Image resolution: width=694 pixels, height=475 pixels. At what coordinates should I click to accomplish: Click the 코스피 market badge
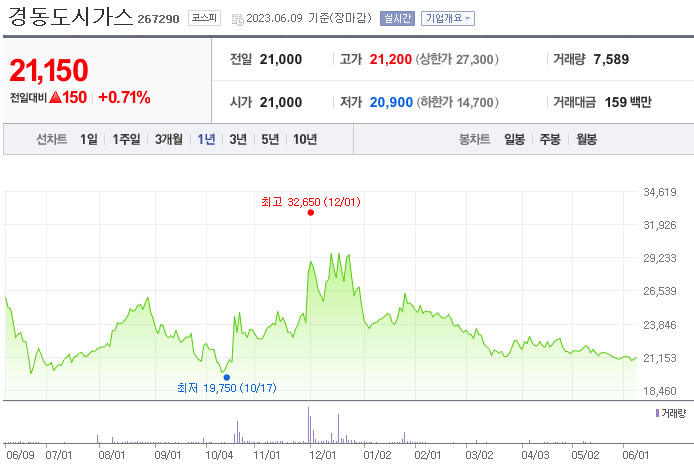(x=204, y=18)
